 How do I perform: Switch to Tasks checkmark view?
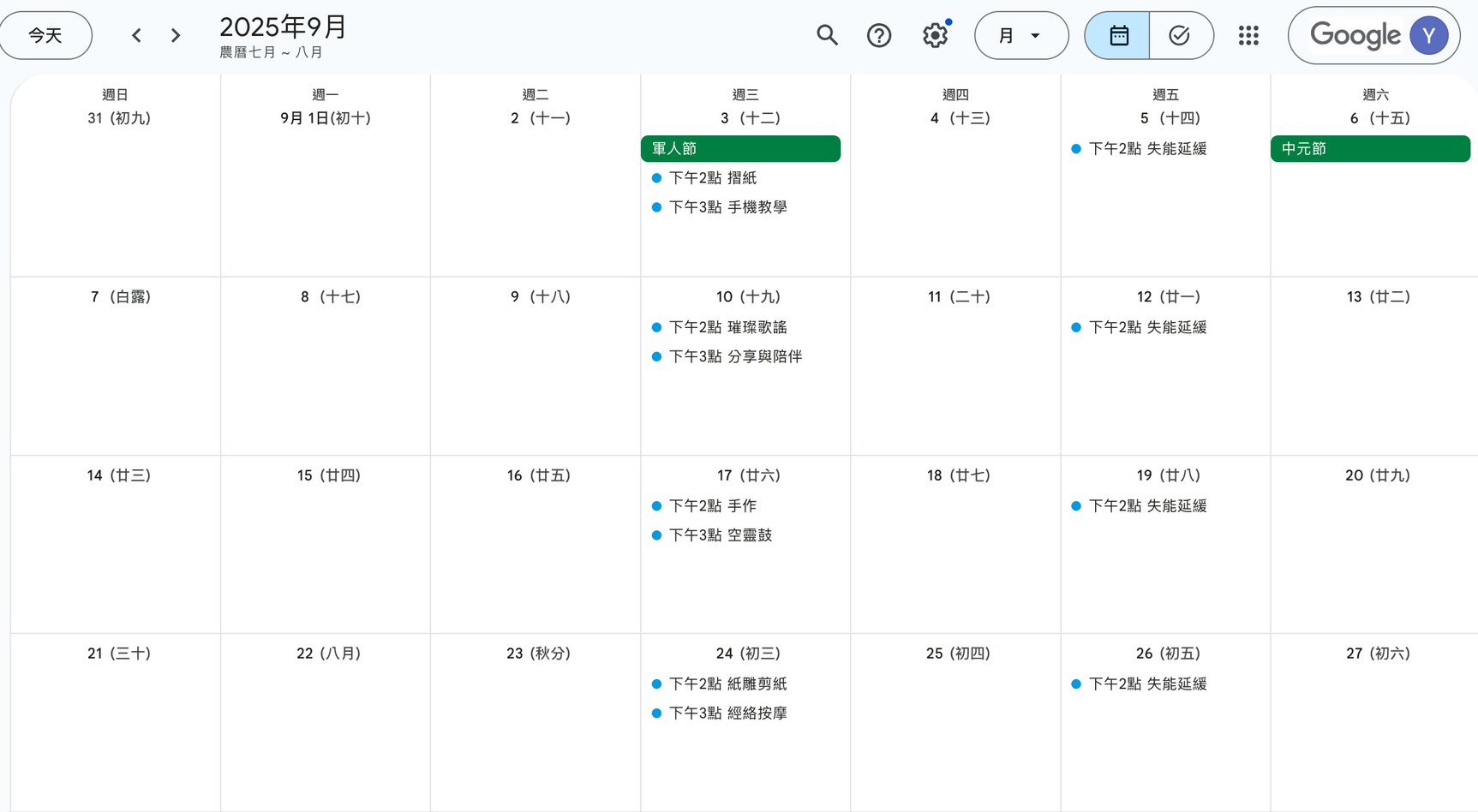(1180, 35)
